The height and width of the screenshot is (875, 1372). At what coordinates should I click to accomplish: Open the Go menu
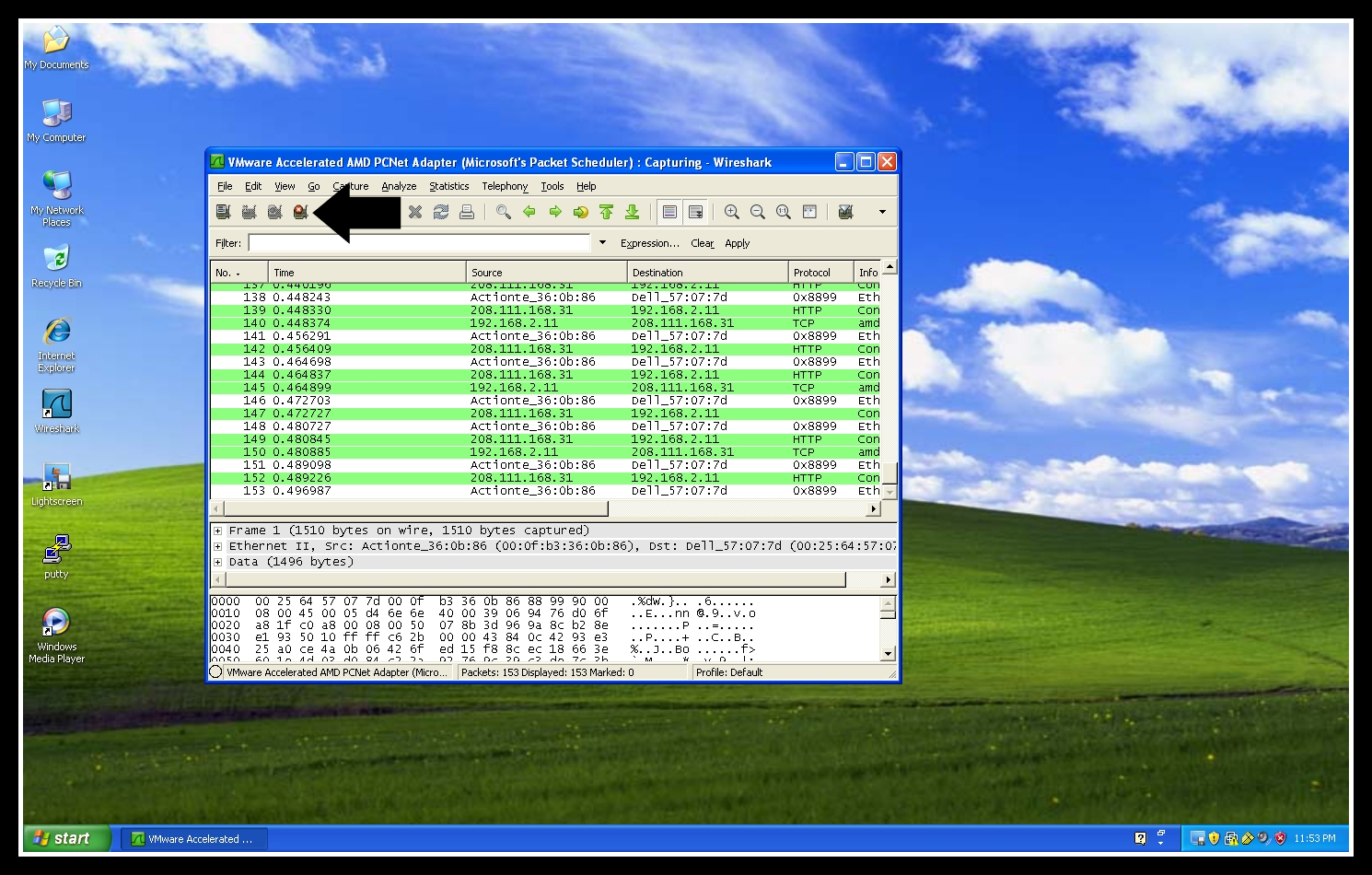point(314,186)
